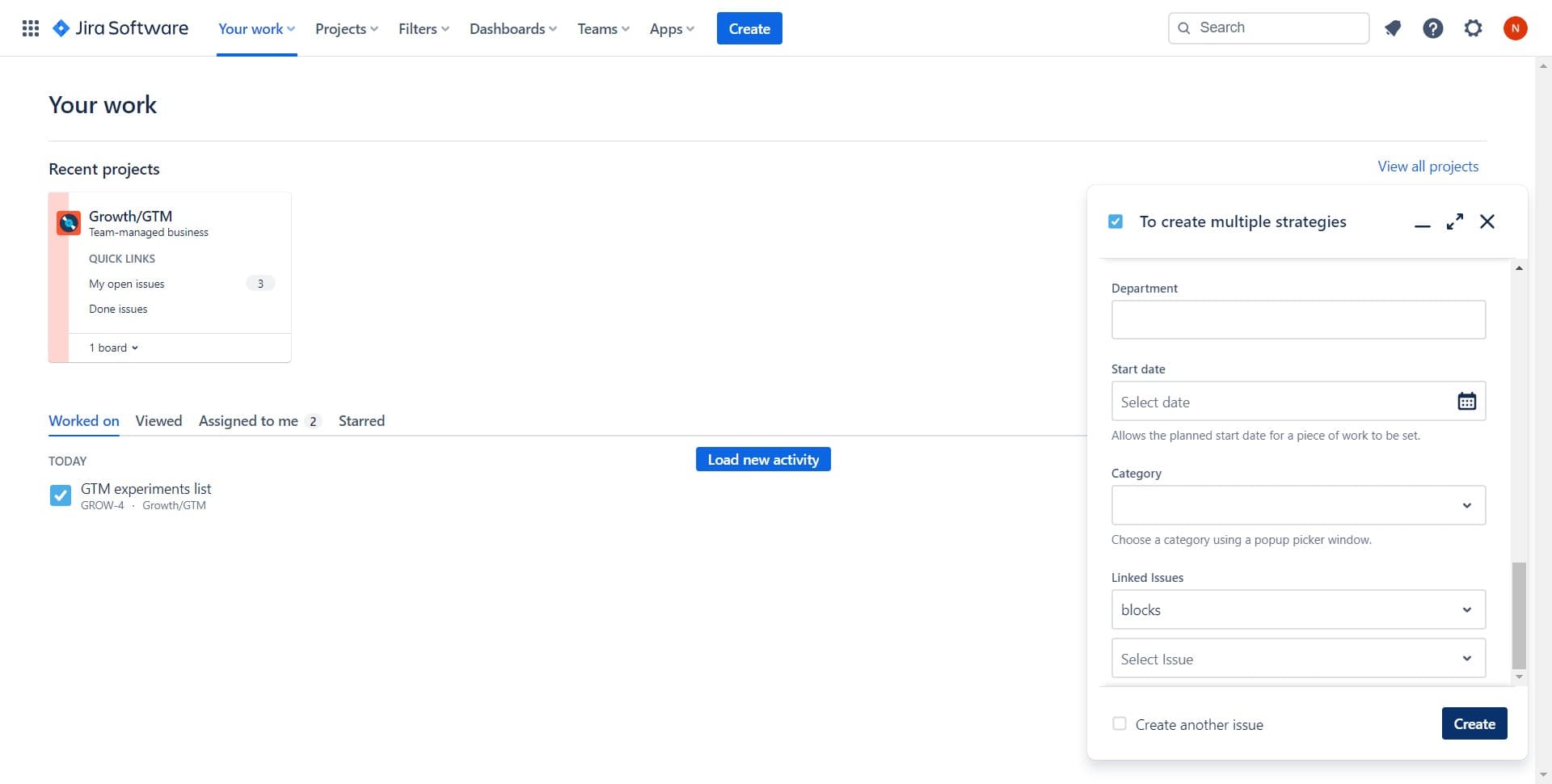Screen dimensions: 1552x784
Task: Open the settings gear icon
Action: [1473, 28]
